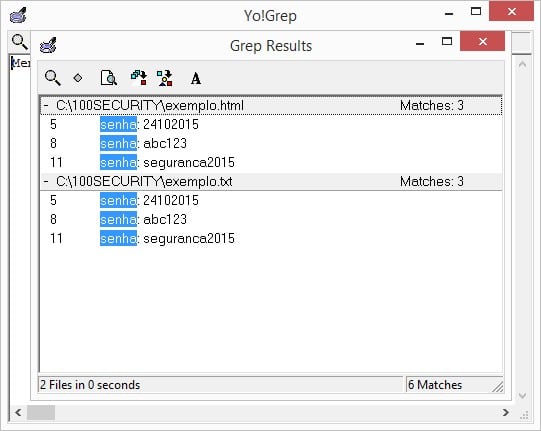Open font settings with the bold A icon
The height and width of the screenshot is (431, 541).
(196, 78)
